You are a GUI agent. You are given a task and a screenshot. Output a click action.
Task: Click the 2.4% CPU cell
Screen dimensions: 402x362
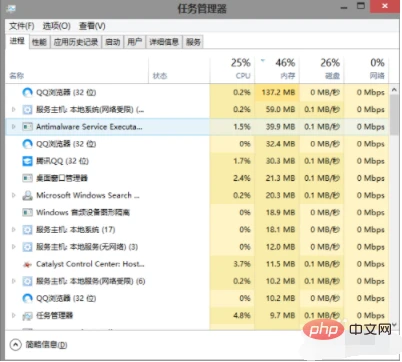[232, 178]
